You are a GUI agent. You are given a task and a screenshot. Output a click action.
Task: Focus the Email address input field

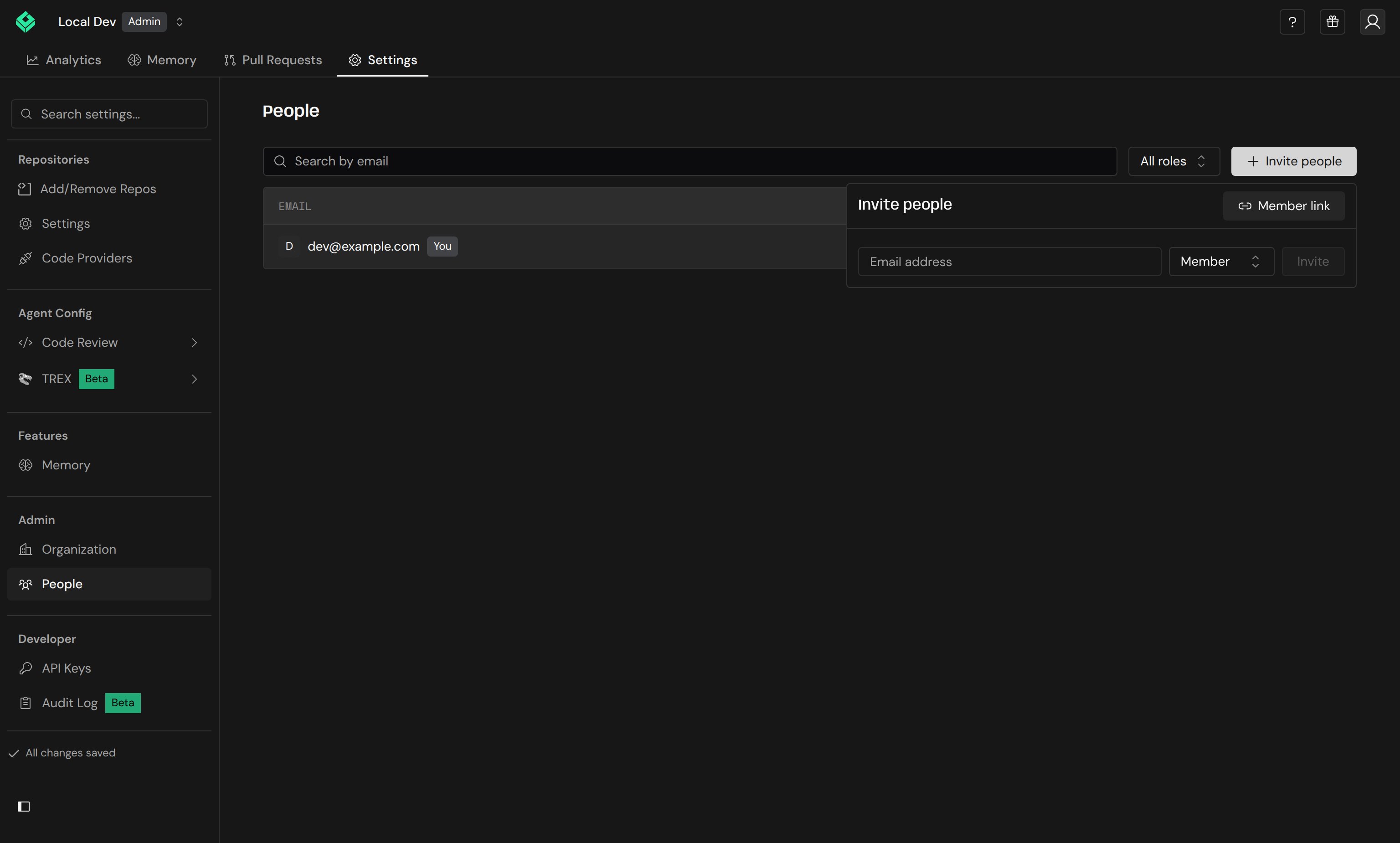(1009, 261)
